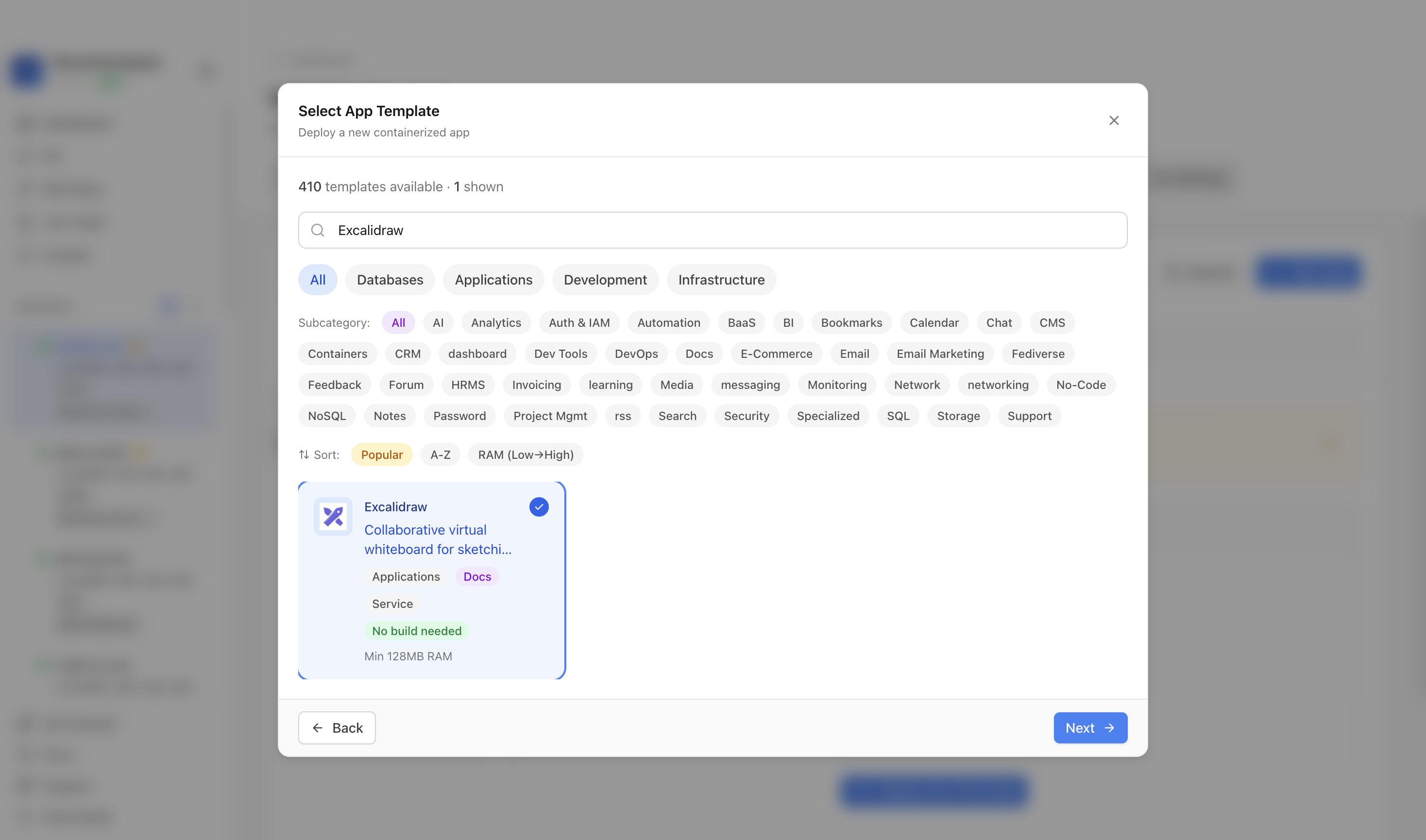This screenshot has height=840, width=1426.
Task: Filter by Project Mgmt subcategory
Action: pyautogui.click(x=550, y=416)
